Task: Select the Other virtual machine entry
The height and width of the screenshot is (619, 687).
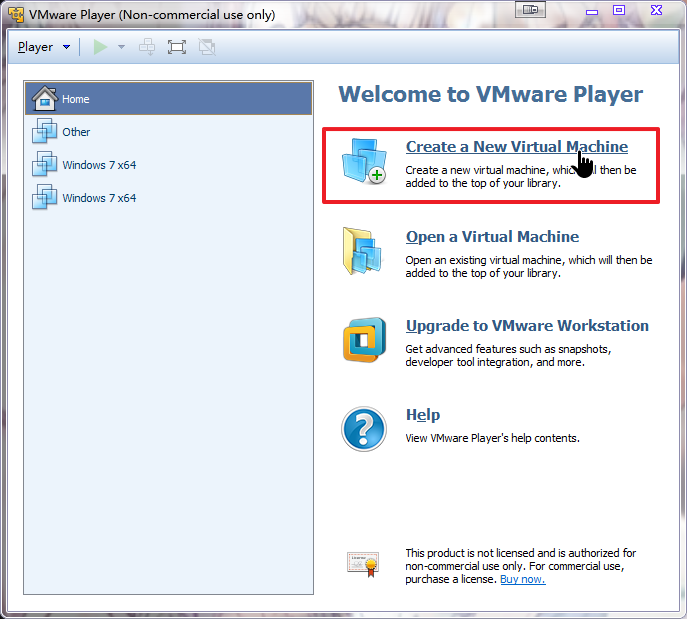Action: click(75, 132)
